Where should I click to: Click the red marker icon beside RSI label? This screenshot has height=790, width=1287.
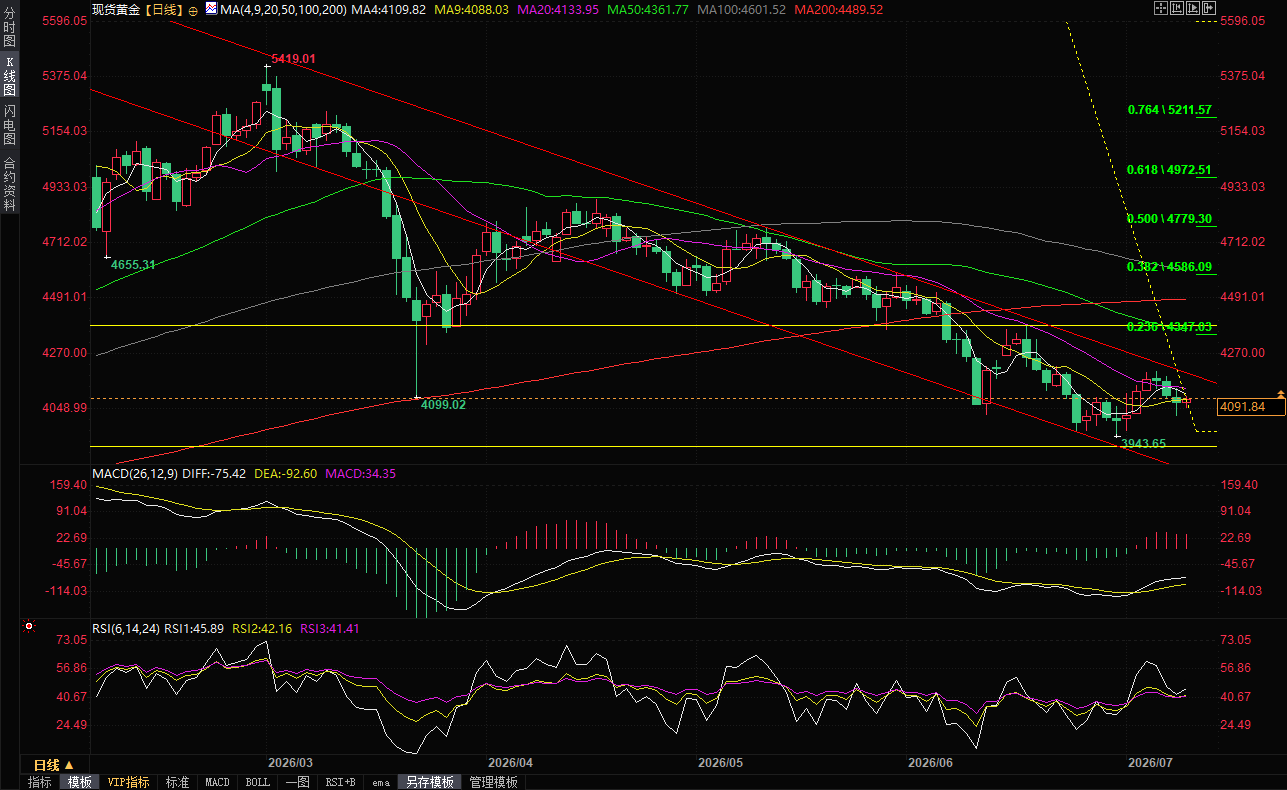tap(29, 628)
